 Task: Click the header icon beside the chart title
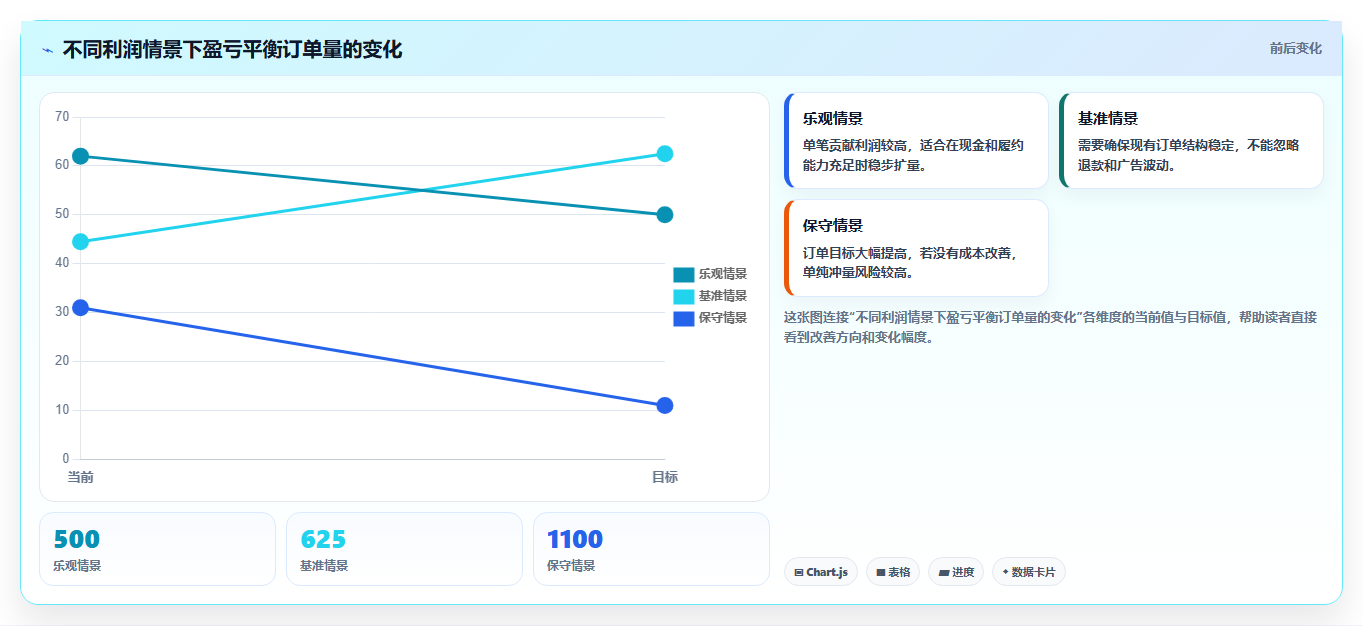coord(47,50)
